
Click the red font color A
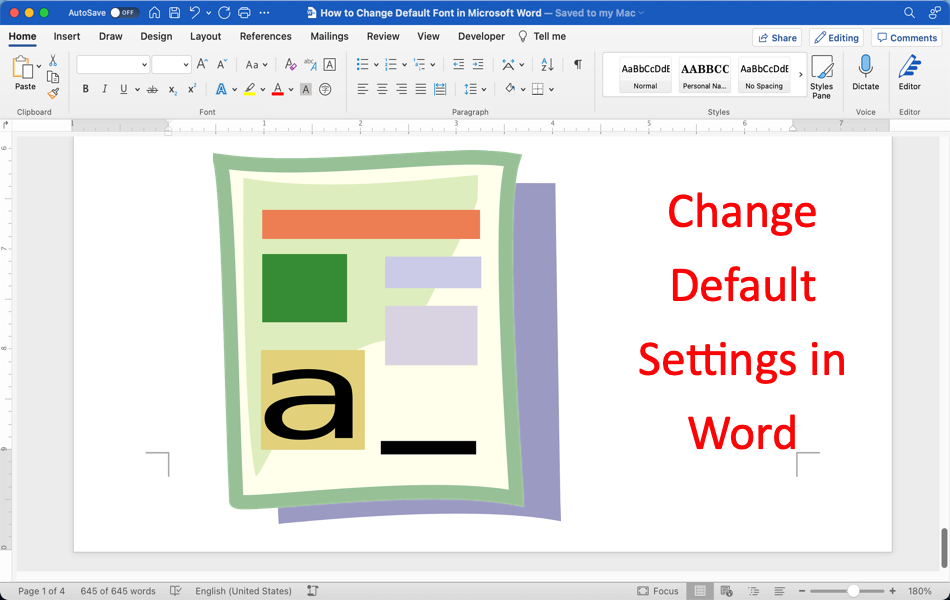point(277,90)
